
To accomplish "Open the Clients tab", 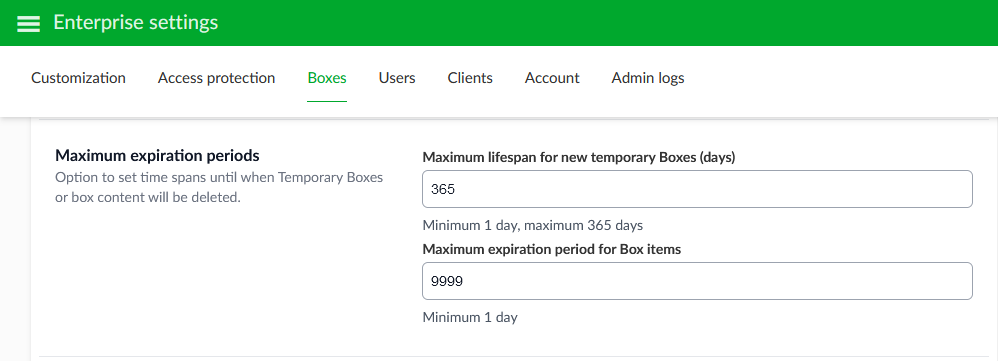I will point(470,78).
